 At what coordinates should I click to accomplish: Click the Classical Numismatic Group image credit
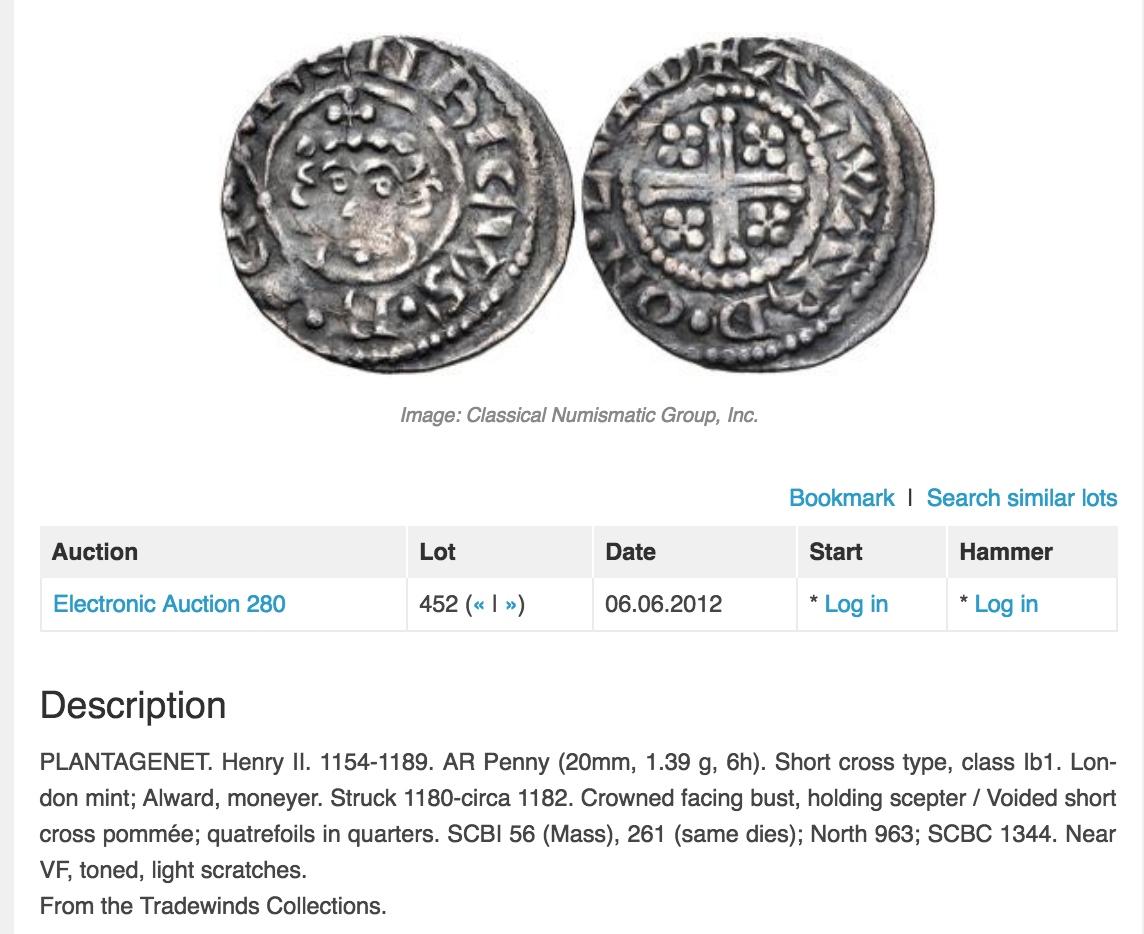pos(579,415)
